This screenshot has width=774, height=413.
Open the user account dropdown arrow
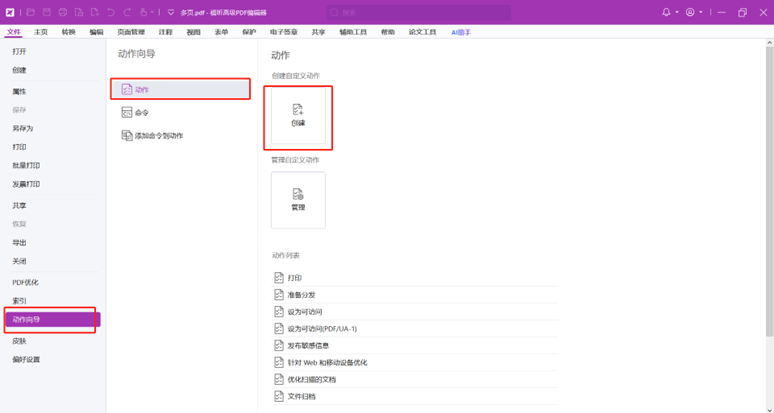[x=701, y=12]
